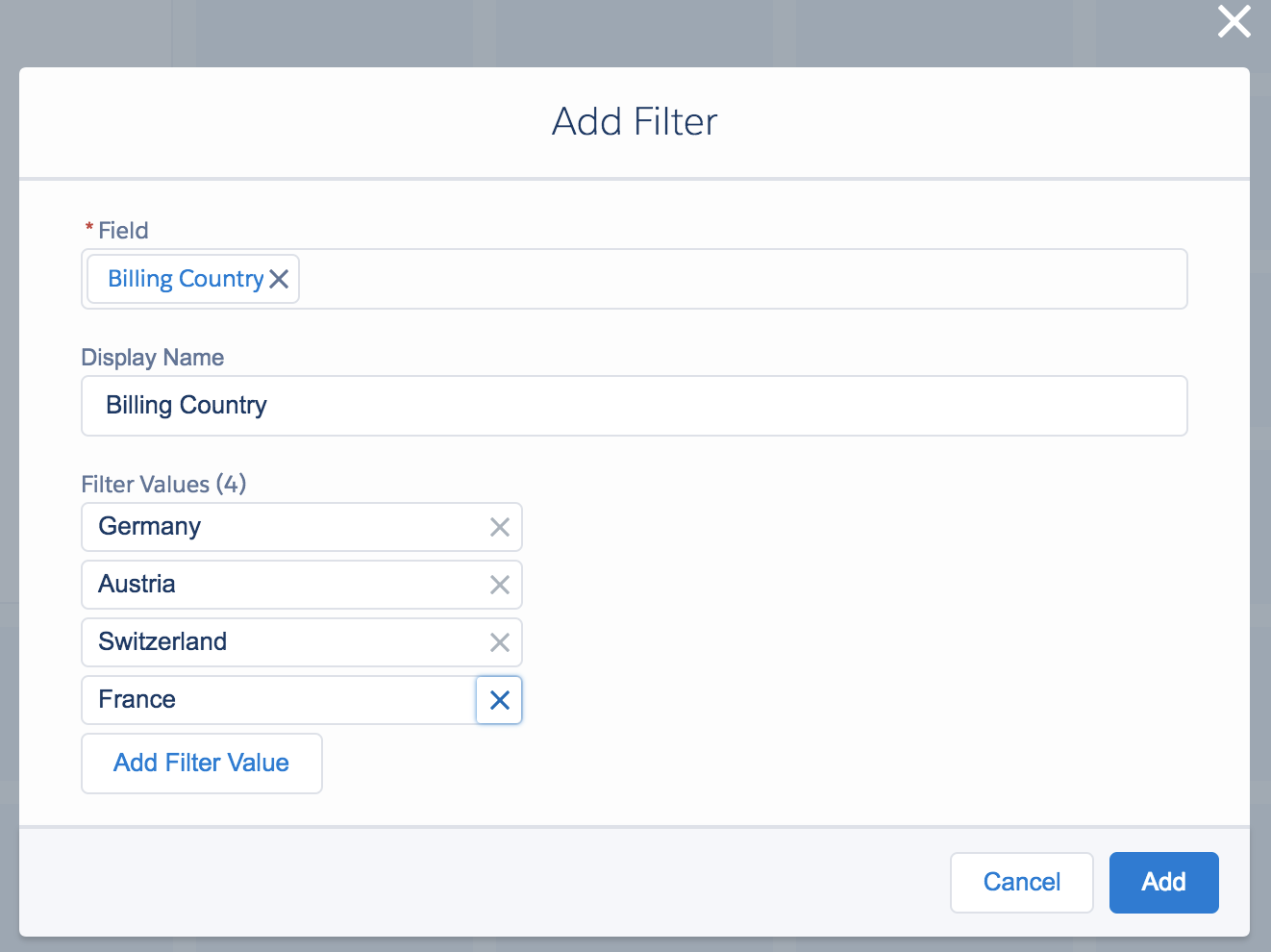Cancel adding the filter
Image resolution: width=1271 pixels, height=952 pixels.
(1021, 882)
